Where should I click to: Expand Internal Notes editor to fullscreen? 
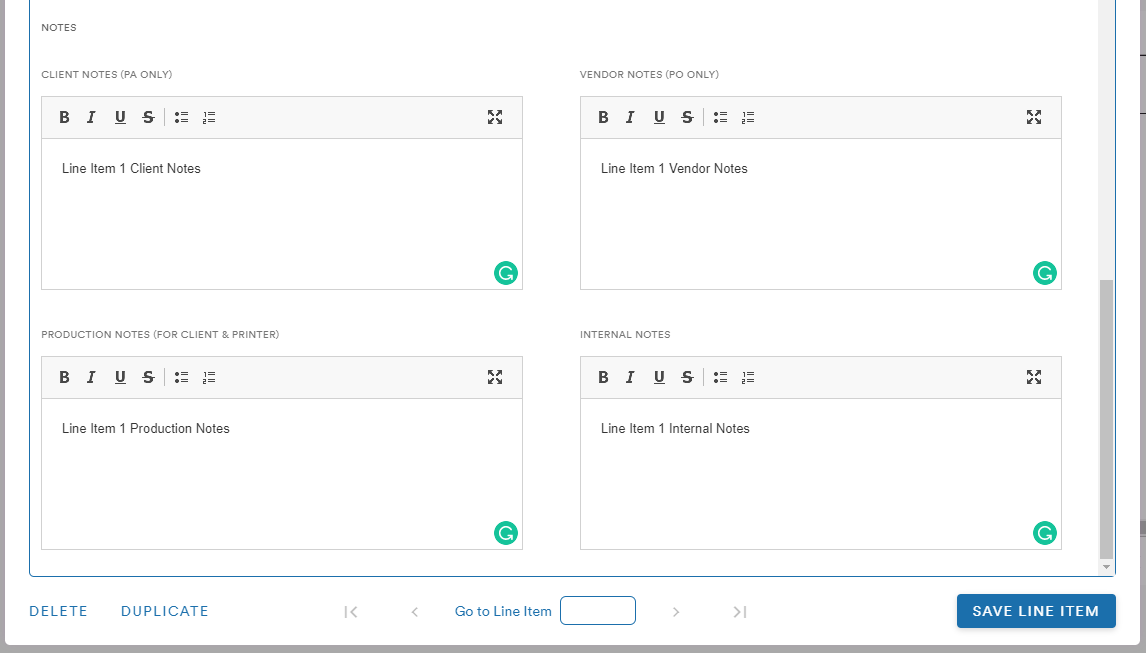(x=1033, y=377)
